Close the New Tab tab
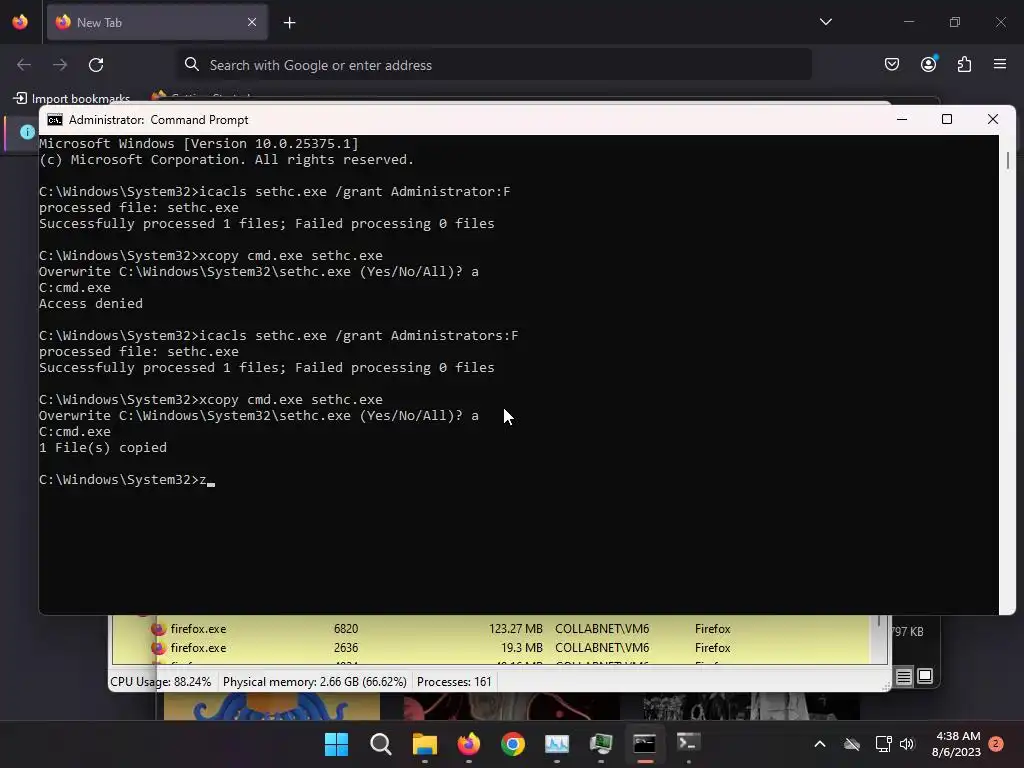Image resolution: width=1024 pixels, height=768 pixels. [x=252, y=22]
